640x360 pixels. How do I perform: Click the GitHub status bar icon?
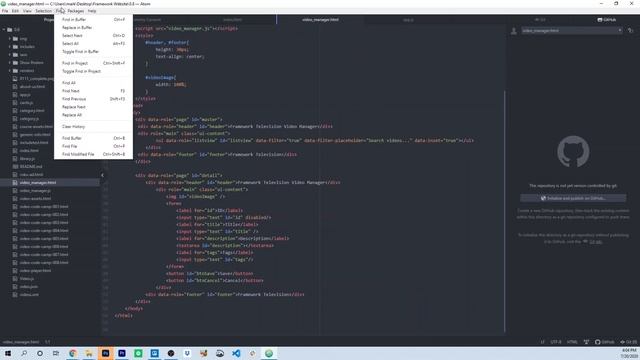604,342
